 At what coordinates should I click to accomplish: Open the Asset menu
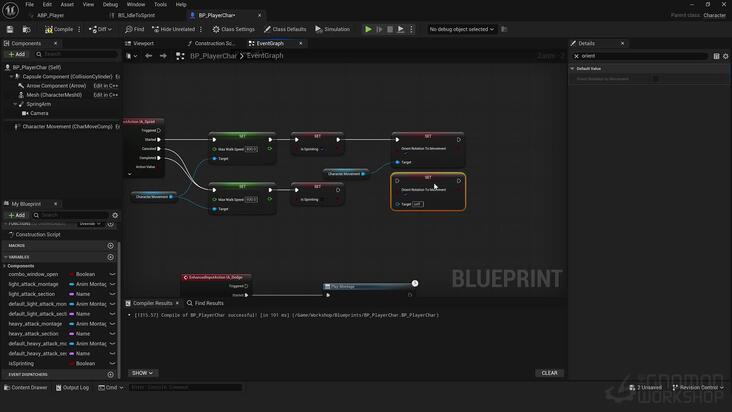(x=67, y=4)
